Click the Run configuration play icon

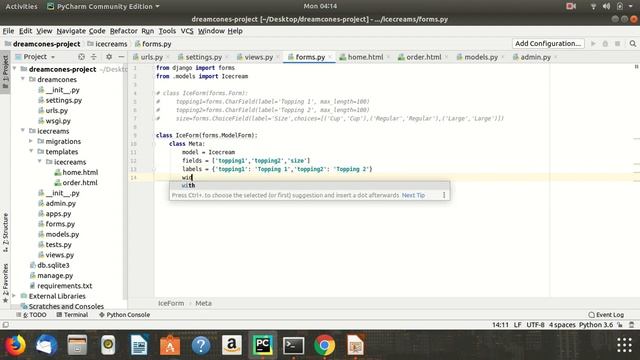point(593,44)
